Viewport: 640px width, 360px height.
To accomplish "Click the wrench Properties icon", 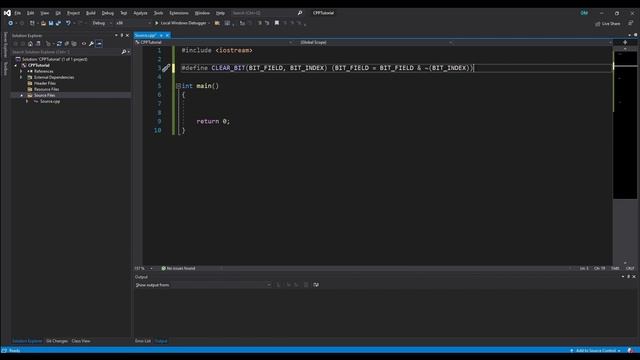I will click(91, 44).
